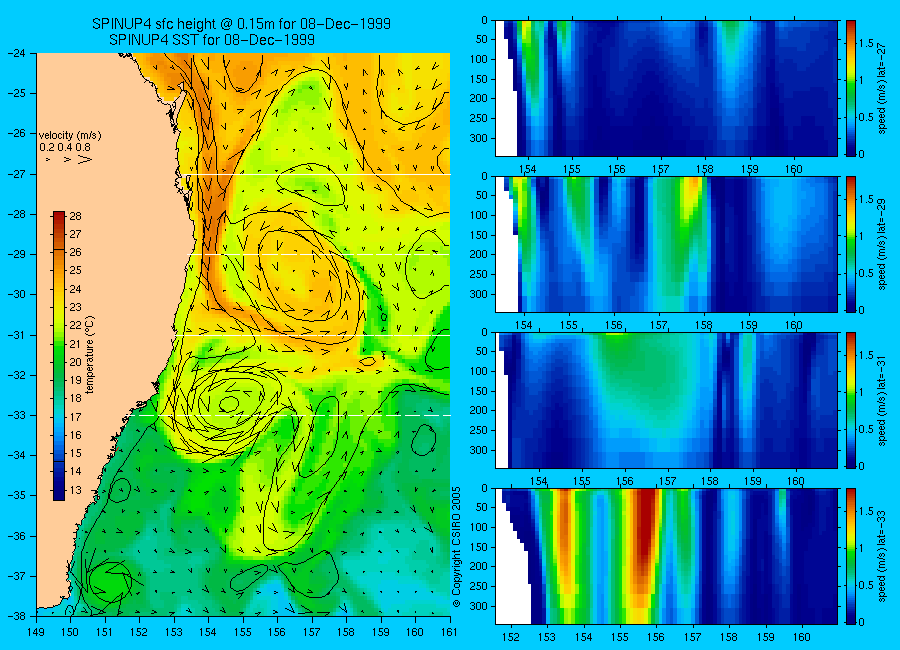The image size is (900, 650).
Task: Click the "speed (m/s) lat=-27" axis label
Action: pyautogui.click(x=883, y=88)
